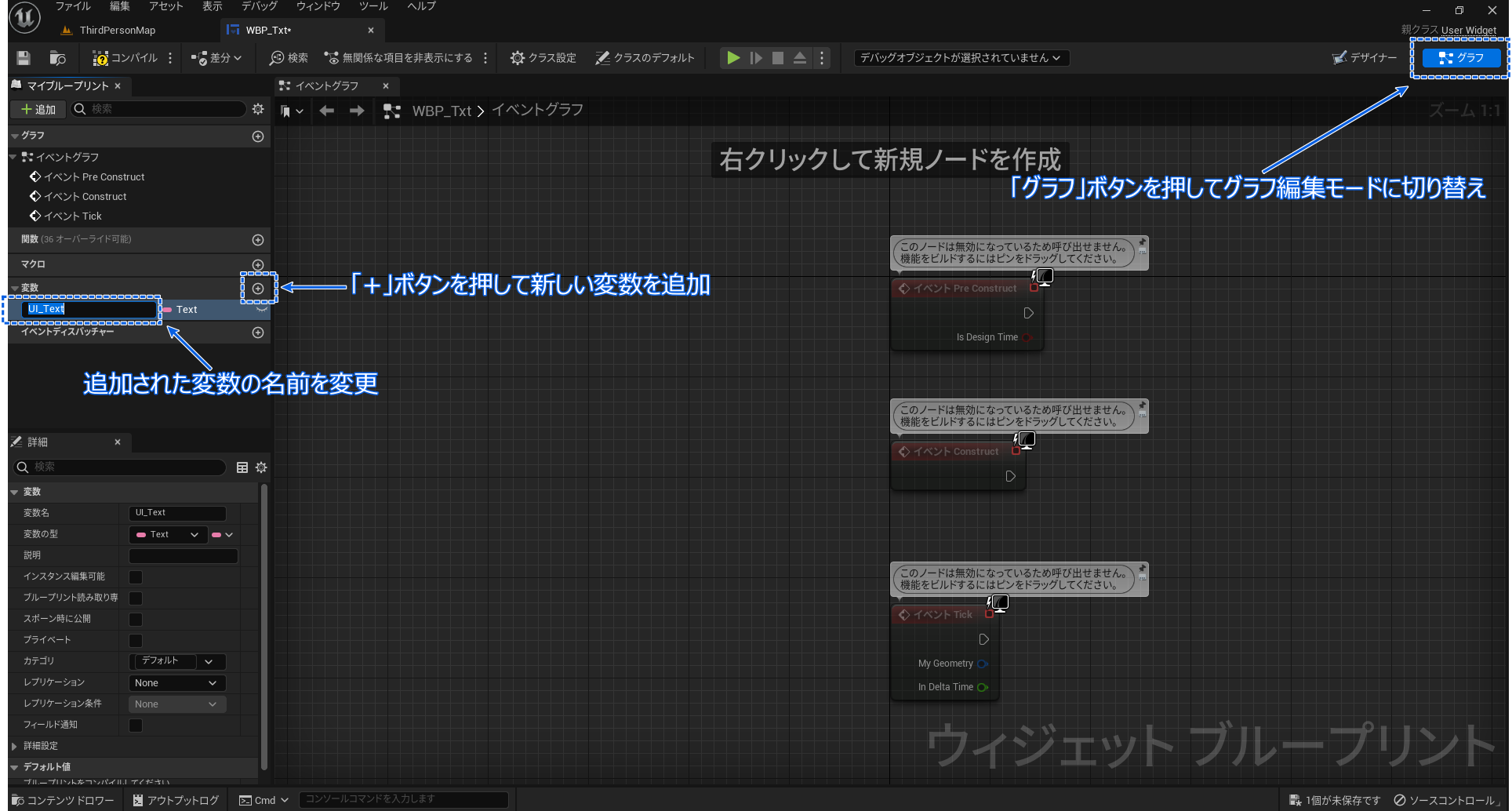Open the レプリケーション dropdown
The height and width of the screenshot is (811, 1512).
[176, 682]
